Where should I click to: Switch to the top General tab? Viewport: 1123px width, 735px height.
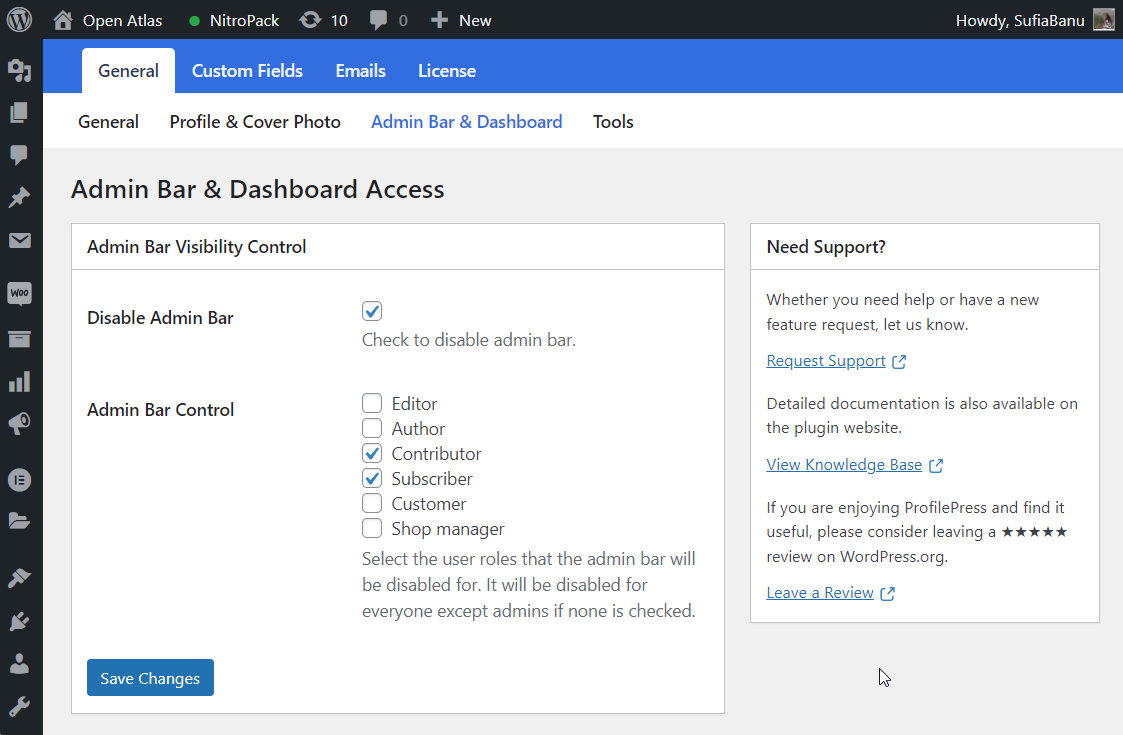click(128, 70)
